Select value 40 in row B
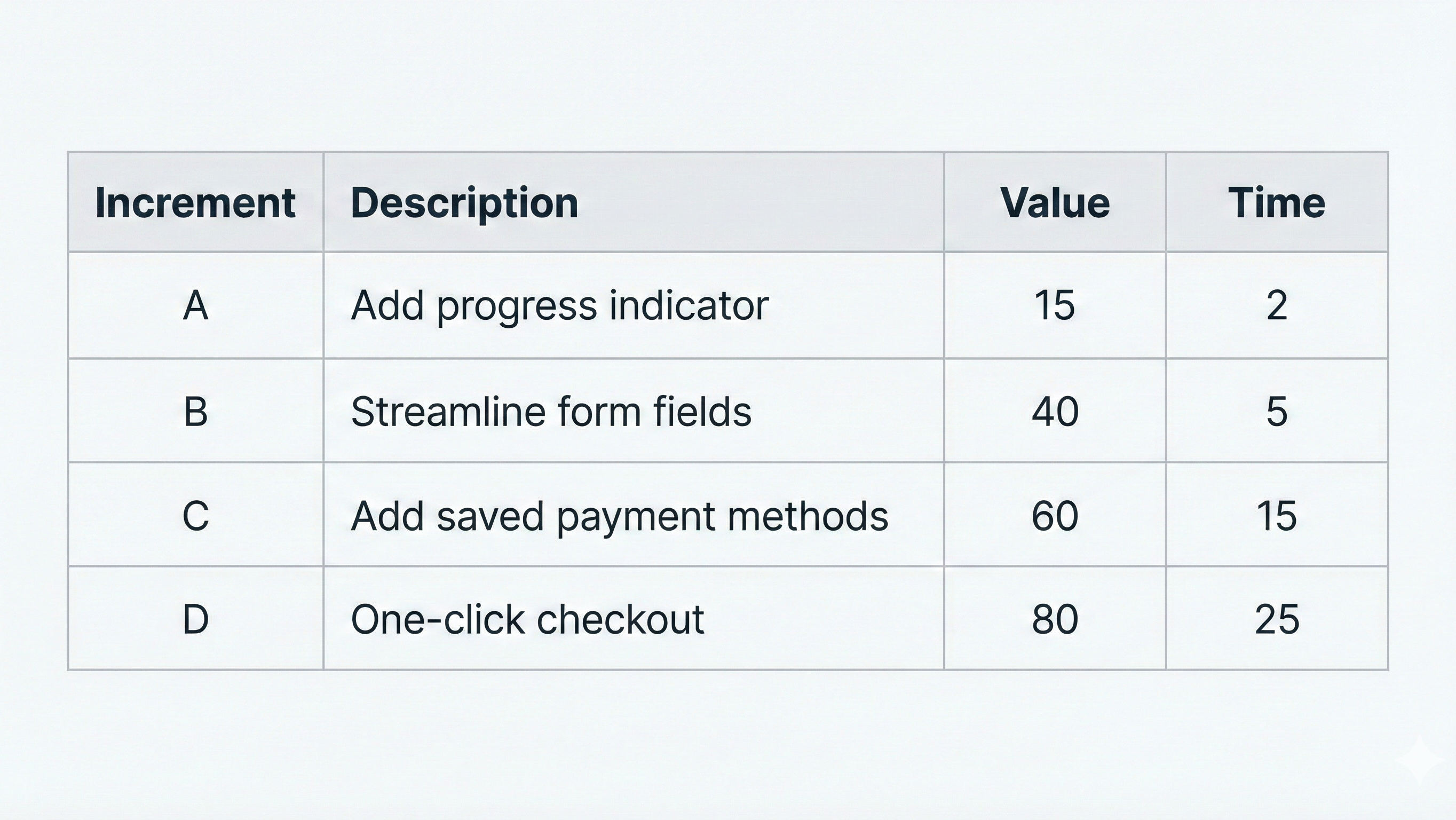The image size is (1456, 820). point(1055,411)
